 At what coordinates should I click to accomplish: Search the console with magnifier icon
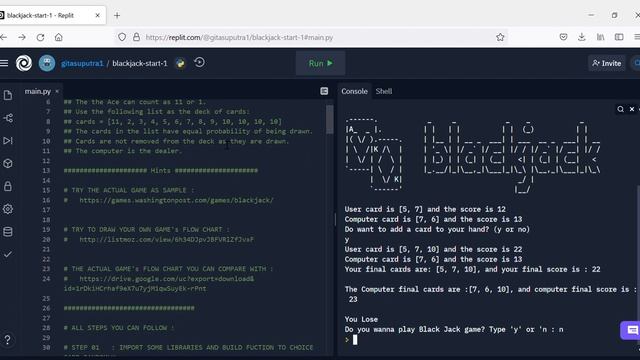[x=620, y=109]
